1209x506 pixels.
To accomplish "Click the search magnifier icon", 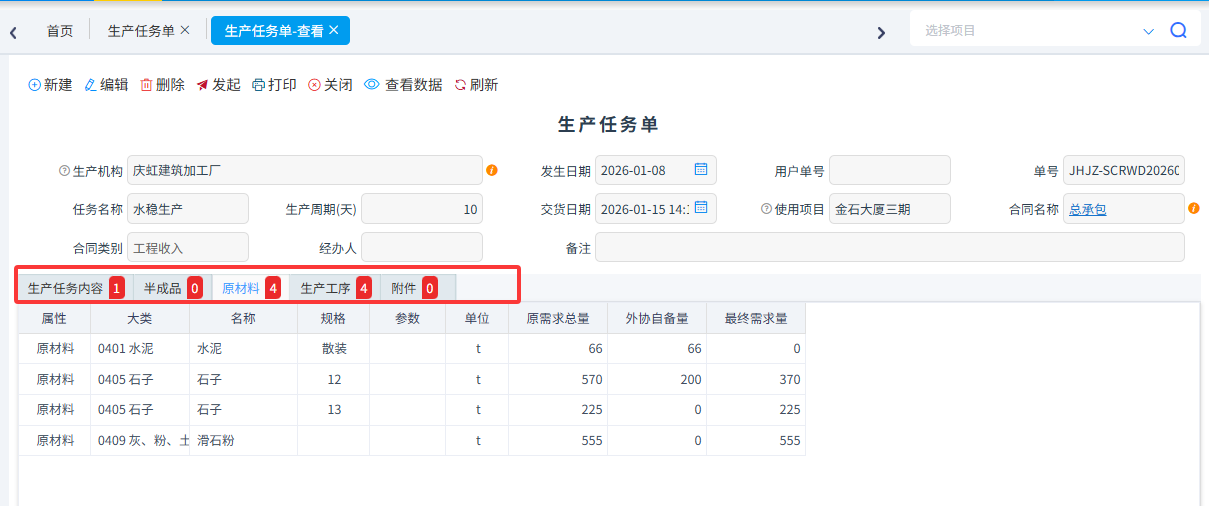I will coord(1179,31).
